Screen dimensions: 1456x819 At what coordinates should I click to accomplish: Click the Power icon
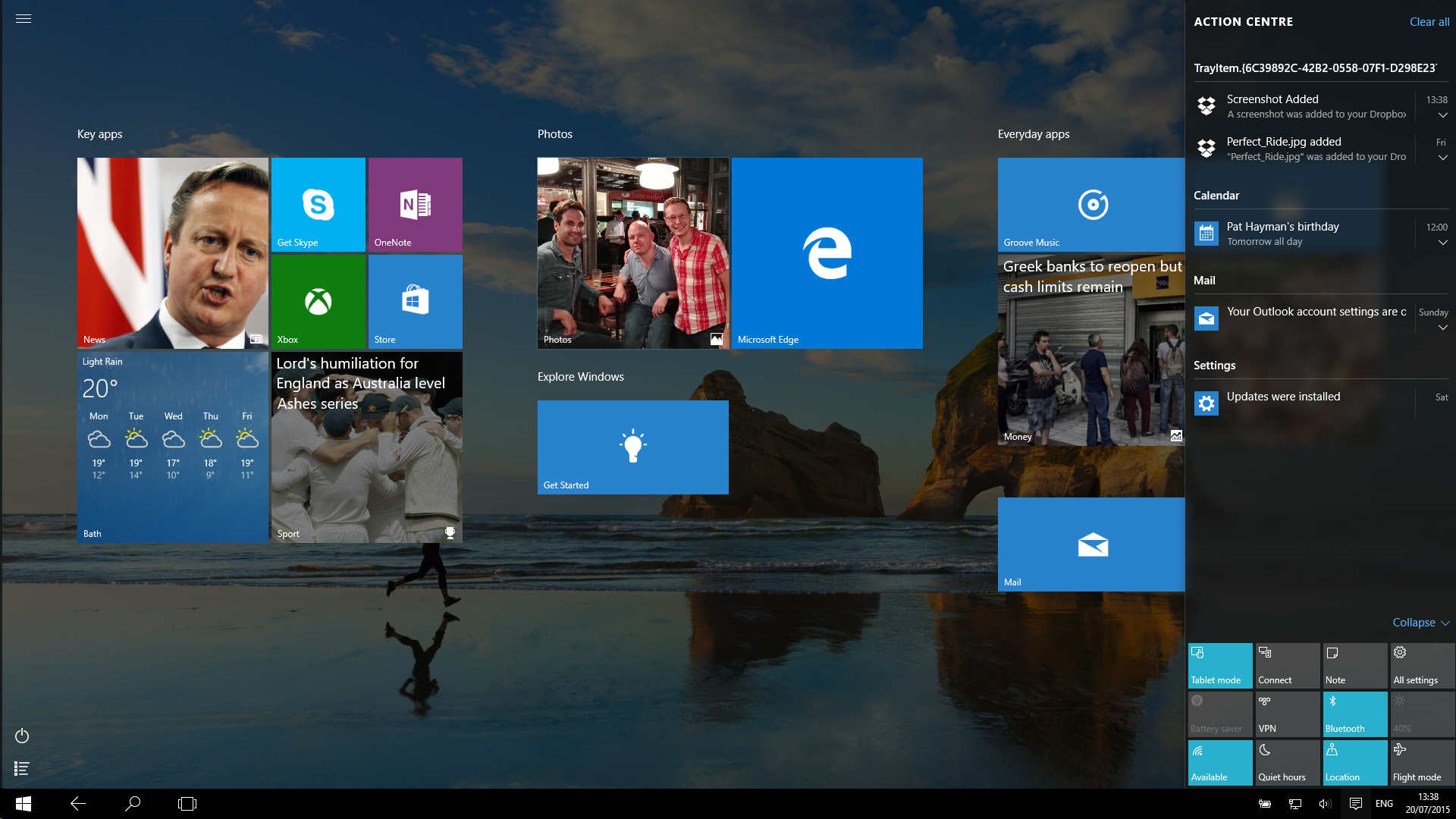pos(22,736)
